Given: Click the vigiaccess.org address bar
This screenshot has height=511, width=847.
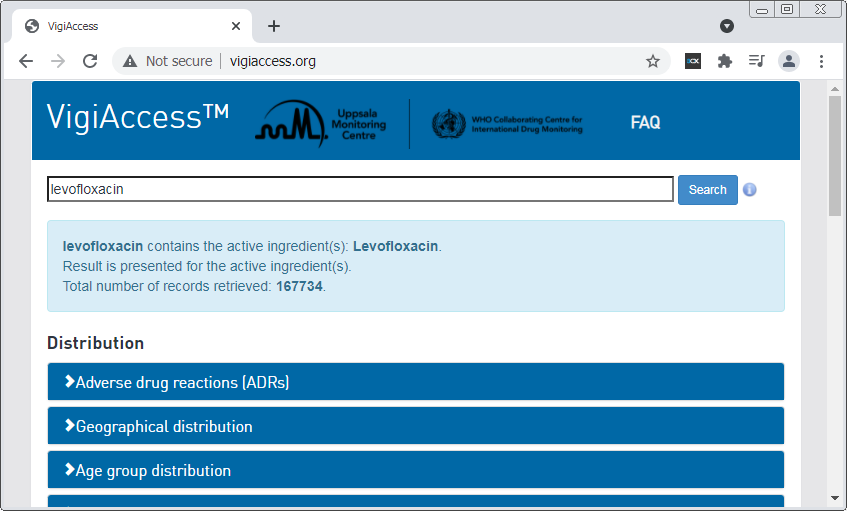Looking at the screenshot, I should coord(400,61).
